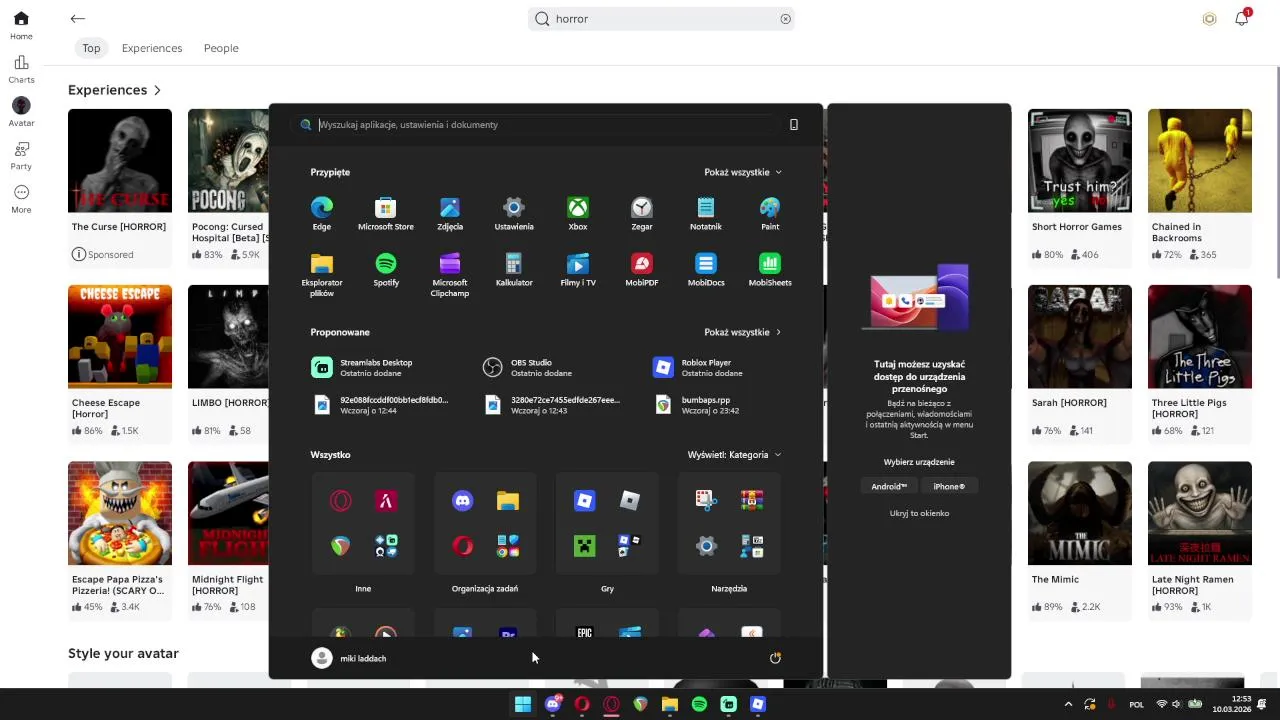1280x720 pixels.
Task: Open Roblox notifications bell
Action: point(1241,18)
